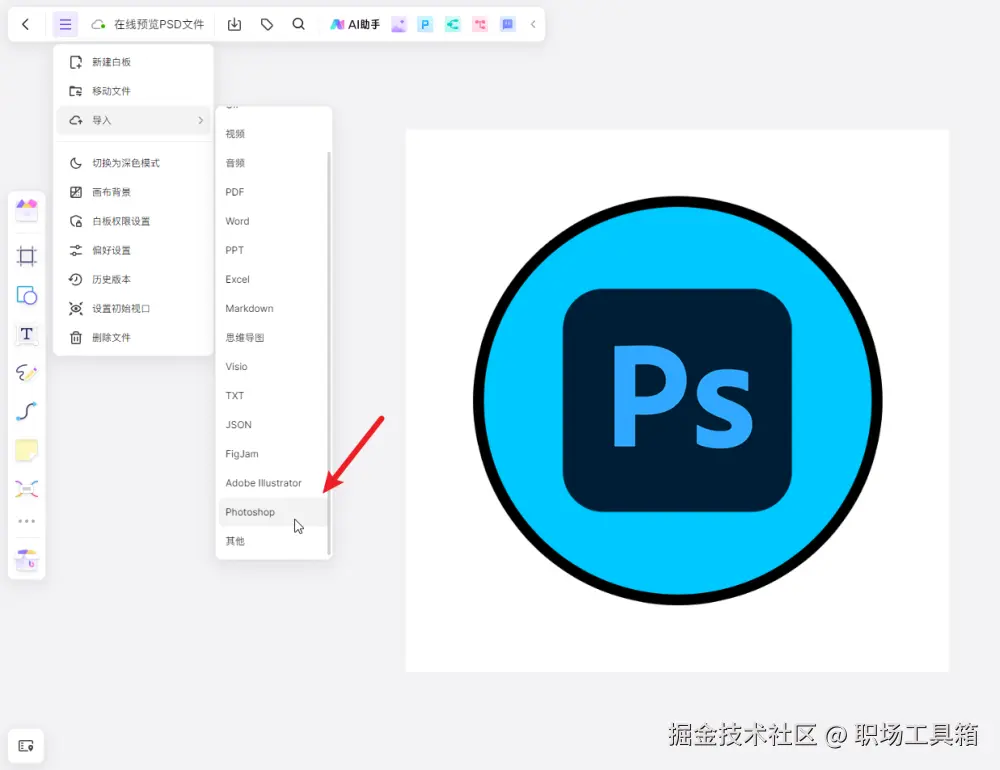Import a PDF file

(272, 192)
